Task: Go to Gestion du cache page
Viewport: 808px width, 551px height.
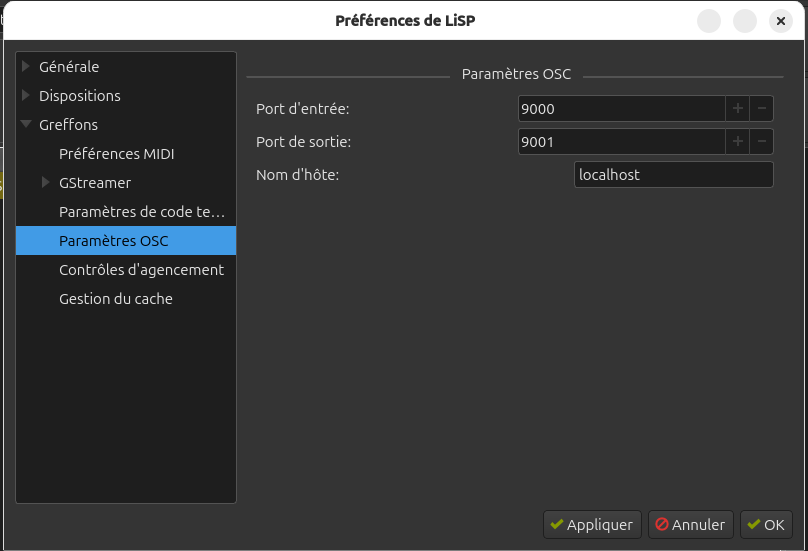Action: tap(116, 299)
